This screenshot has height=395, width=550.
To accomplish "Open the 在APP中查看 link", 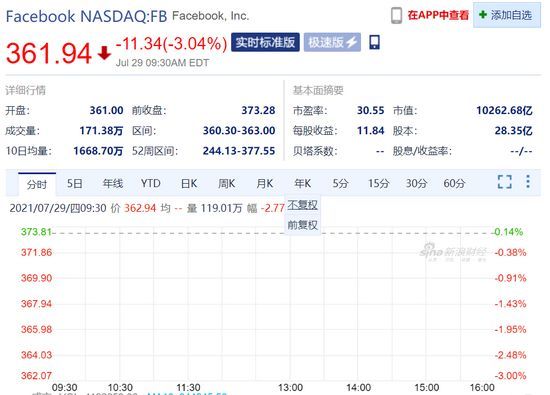I will pos(438,15).
